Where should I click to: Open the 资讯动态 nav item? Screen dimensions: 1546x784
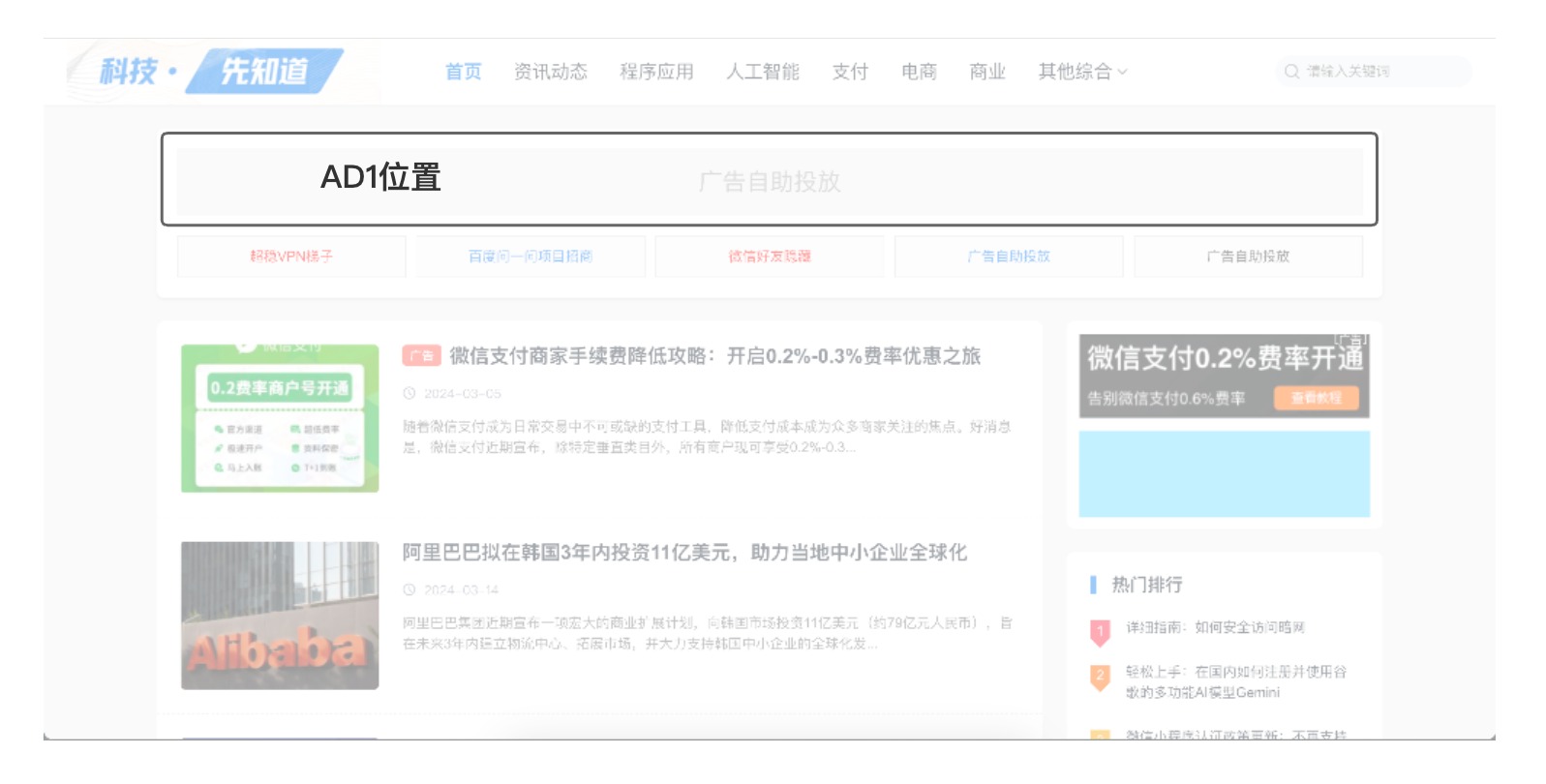tap(550, 72)
